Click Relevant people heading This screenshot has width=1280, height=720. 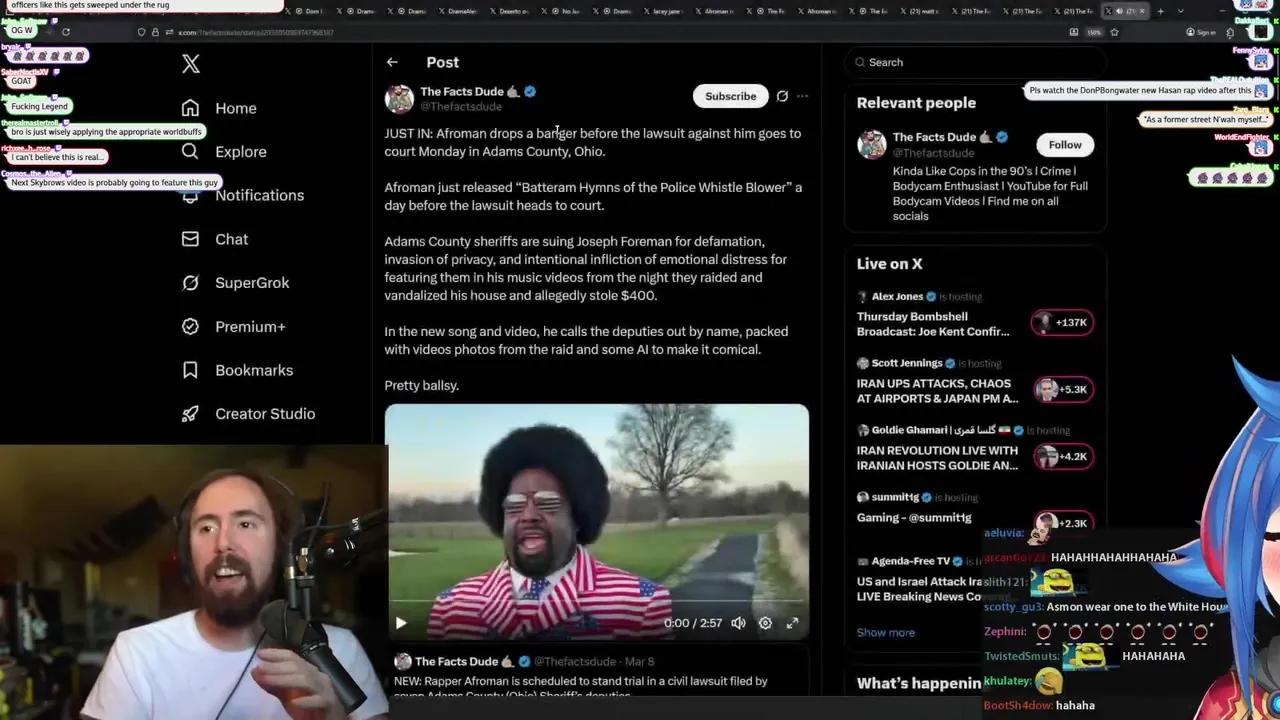pos(916,103)
